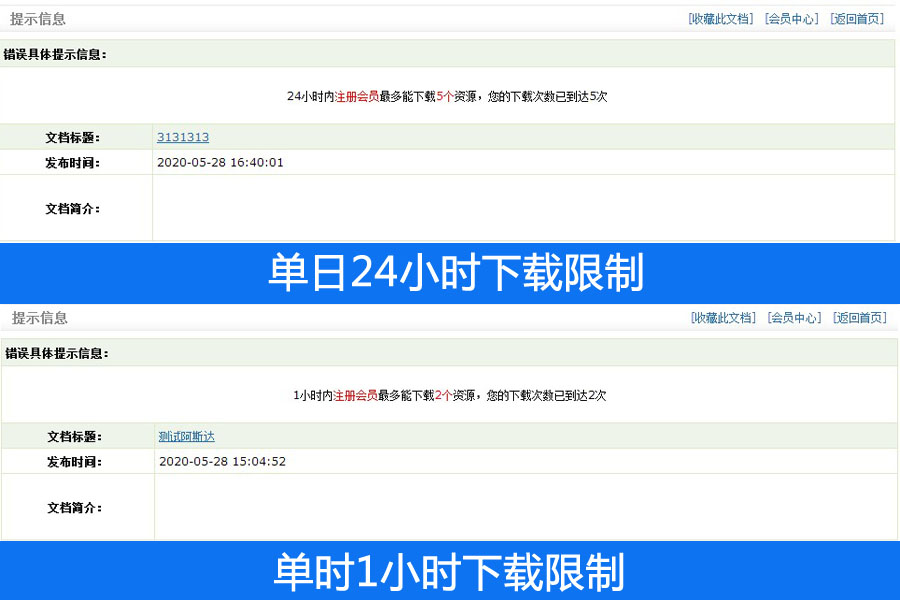Click 收藏此文档 link in the 24小时 limit panel
The image size is (900, 600).
pyautogui.click(x=720, y=19)
